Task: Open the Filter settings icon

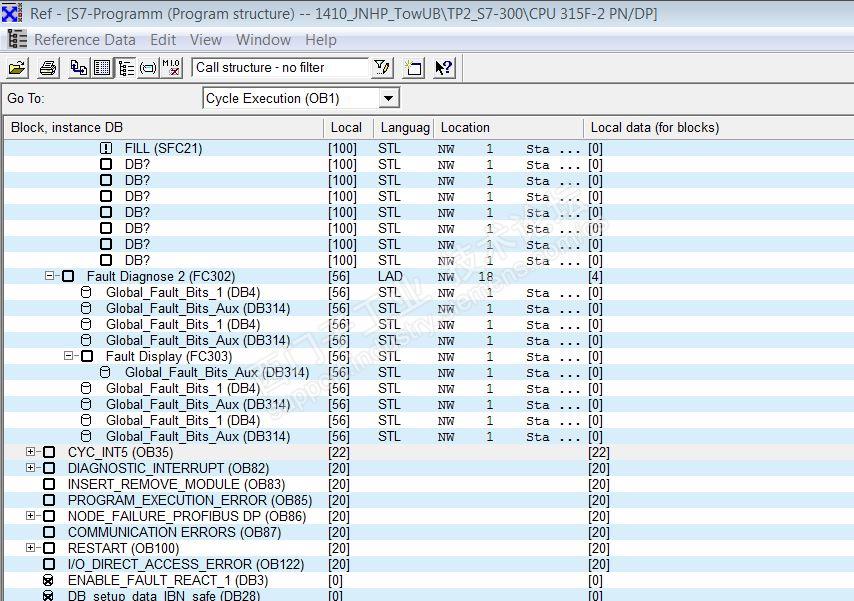Action: pos(382,68)
